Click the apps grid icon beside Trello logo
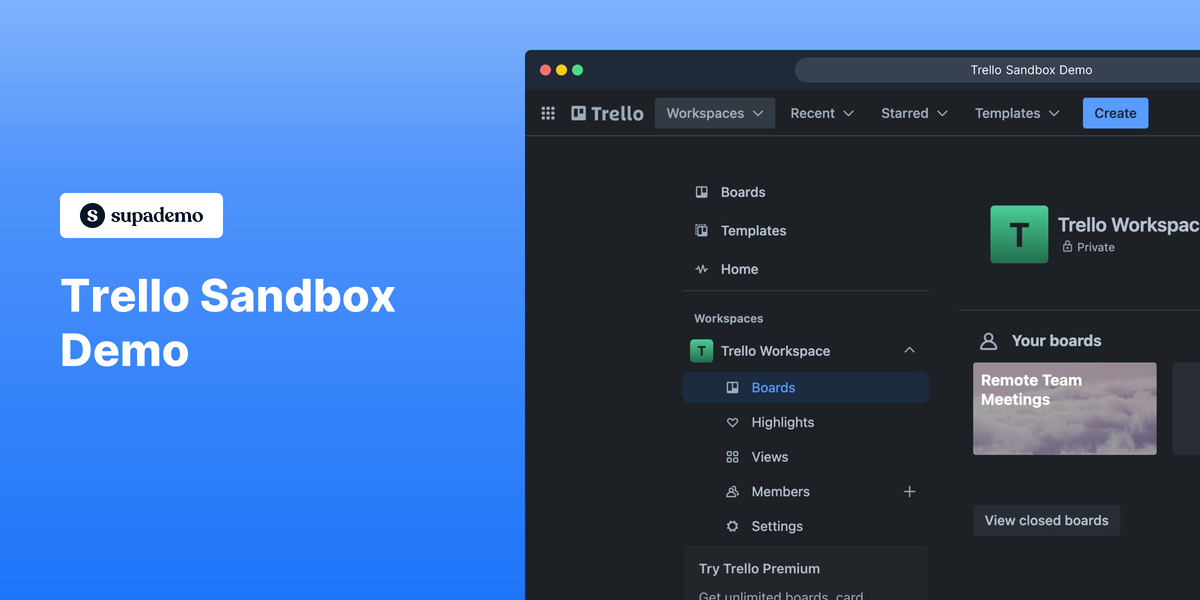Screen dimensions: 1200x600 [548, 113]
